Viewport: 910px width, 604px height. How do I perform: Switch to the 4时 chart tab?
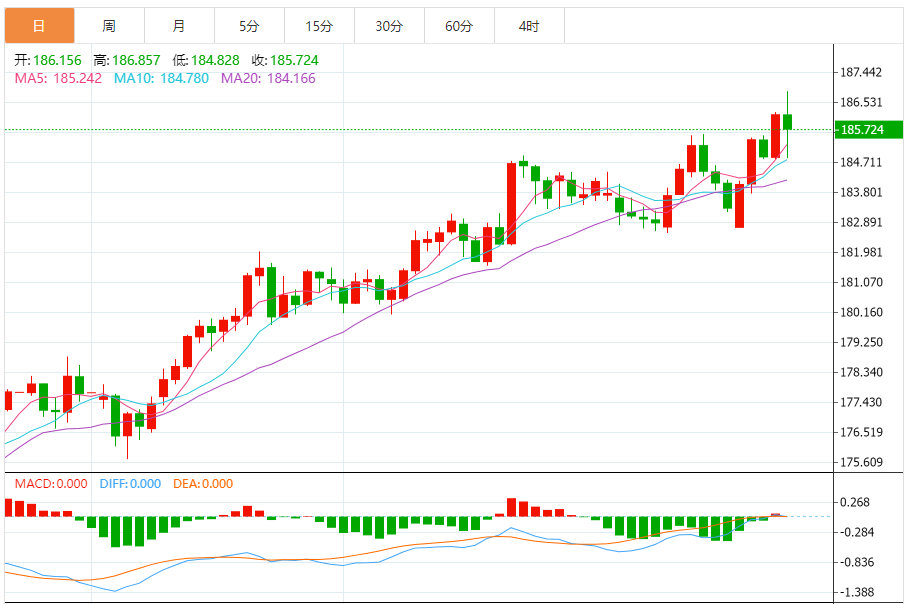click(x=529, y=26)
